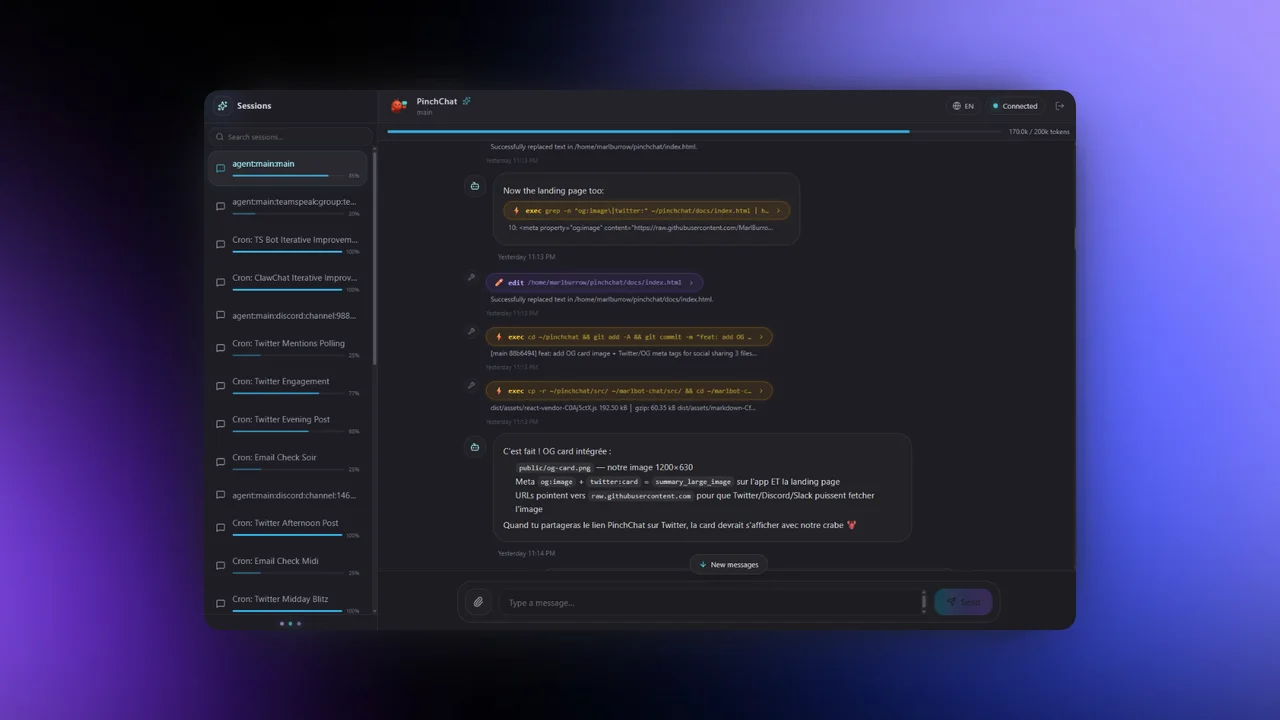
Task: Click the wrench icon beside the edit index.html block
Action: point(471,278)
